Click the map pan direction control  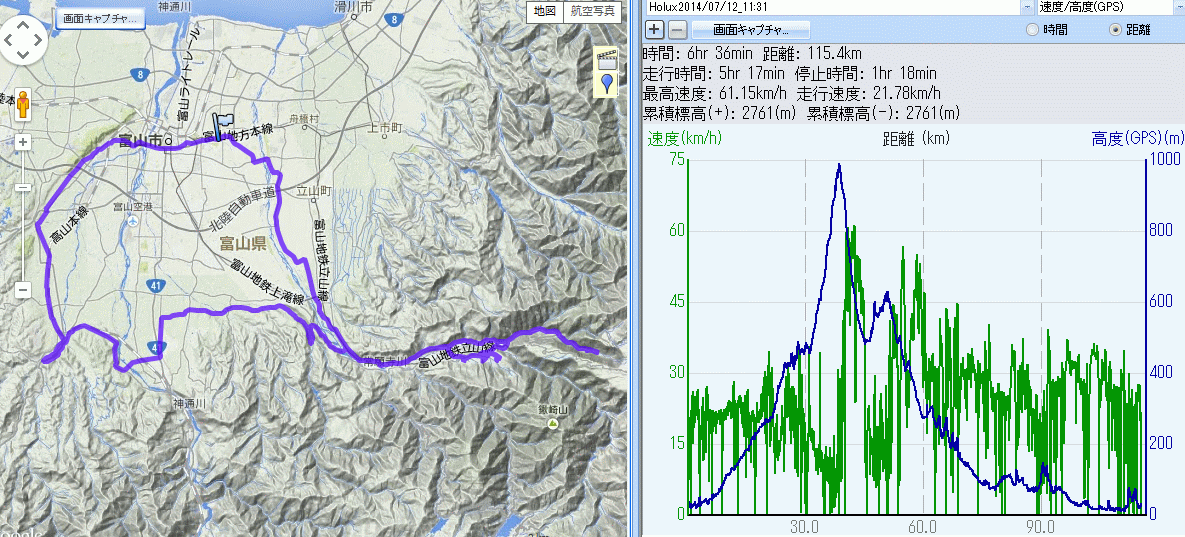[x=22, y=42]
